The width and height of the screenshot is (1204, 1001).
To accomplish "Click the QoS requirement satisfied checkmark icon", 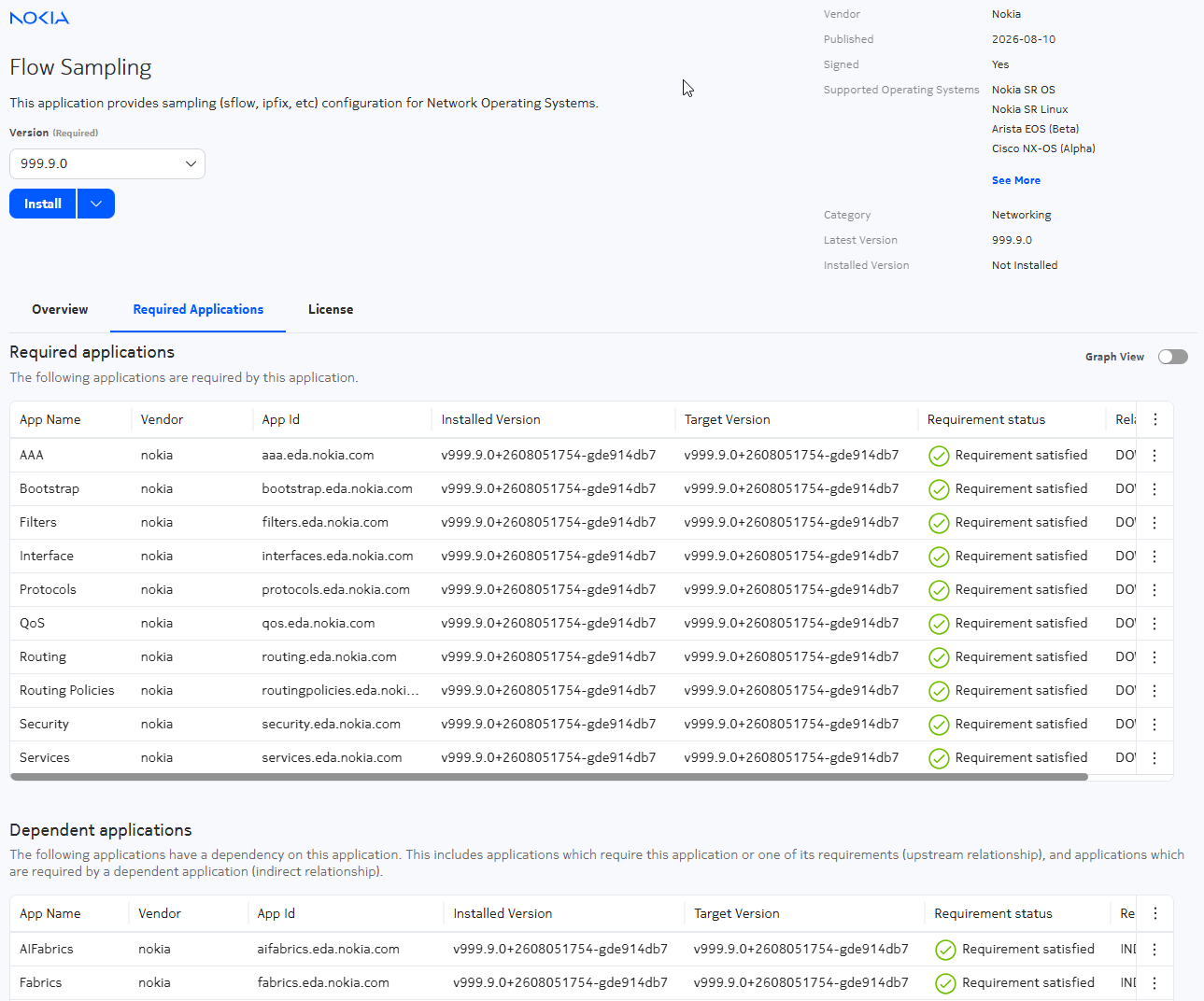I will 939,624.
